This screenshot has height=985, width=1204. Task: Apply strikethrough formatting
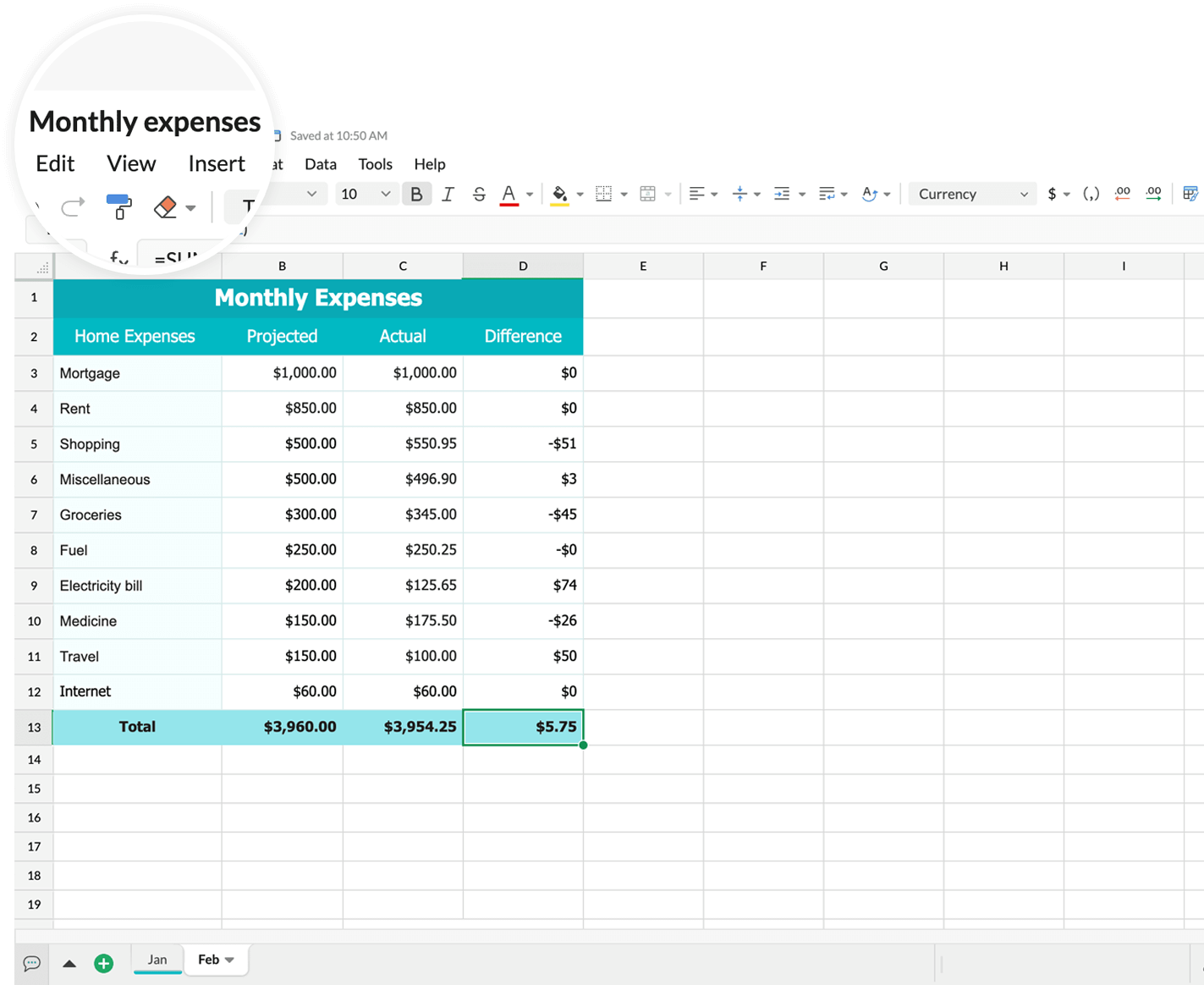point(479,194)
